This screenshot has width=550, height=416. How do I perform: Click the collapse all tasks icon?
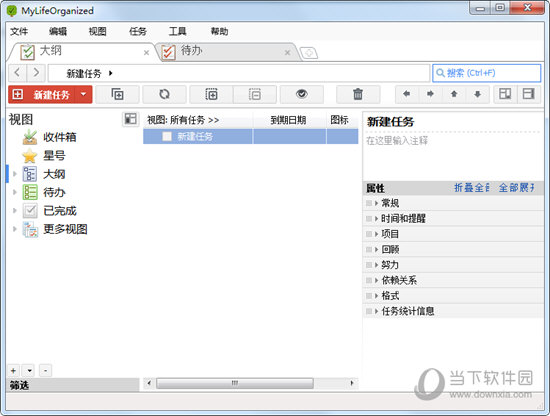pyautogui.click(x=255, y=94)
